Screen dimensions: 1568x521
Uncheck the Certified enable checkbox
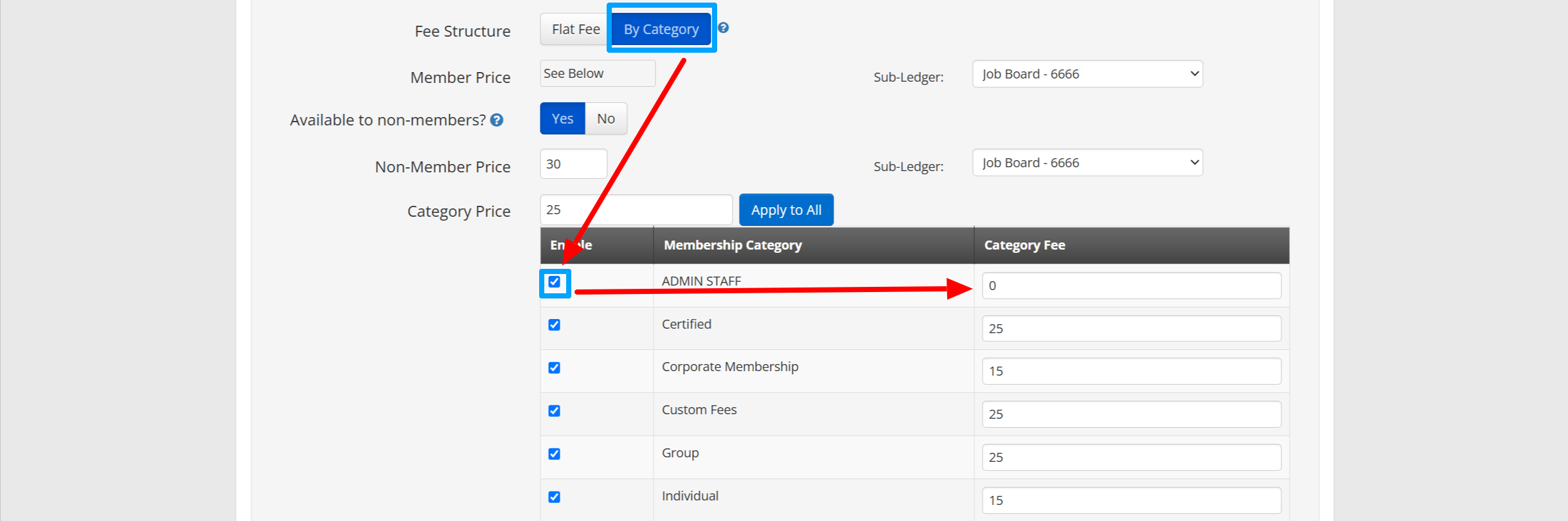point(555,325)
